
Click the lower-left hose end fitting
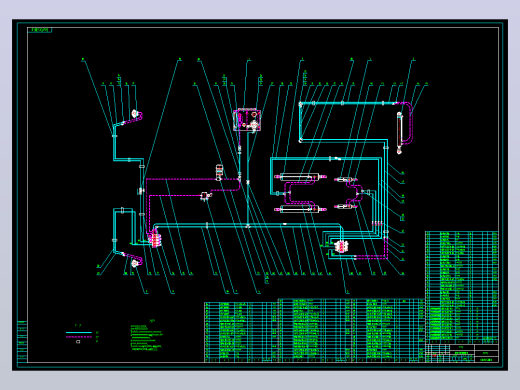[135, 263]
